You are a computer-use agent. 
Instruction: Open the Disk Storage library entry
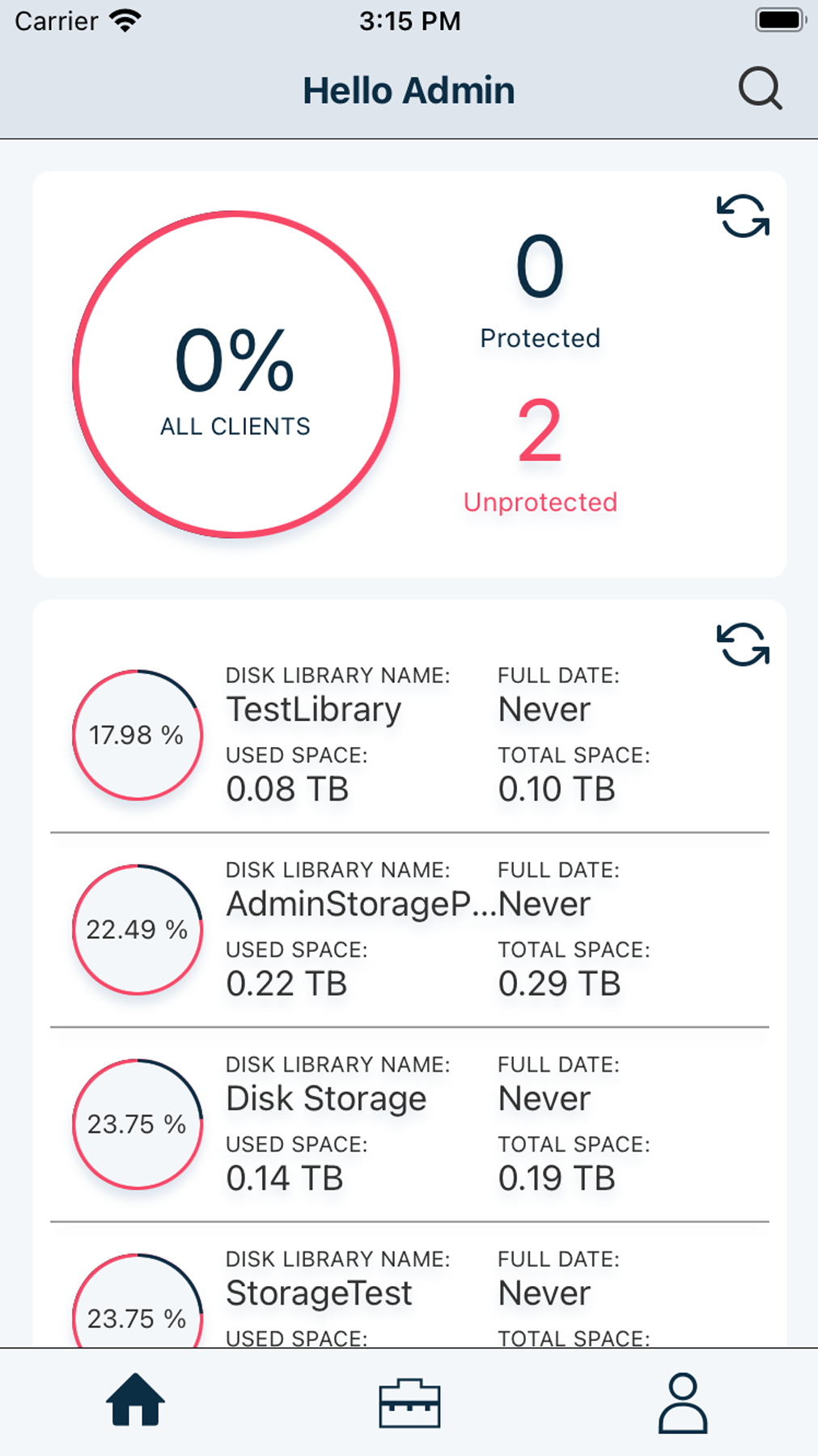(x=326, y=1099)
